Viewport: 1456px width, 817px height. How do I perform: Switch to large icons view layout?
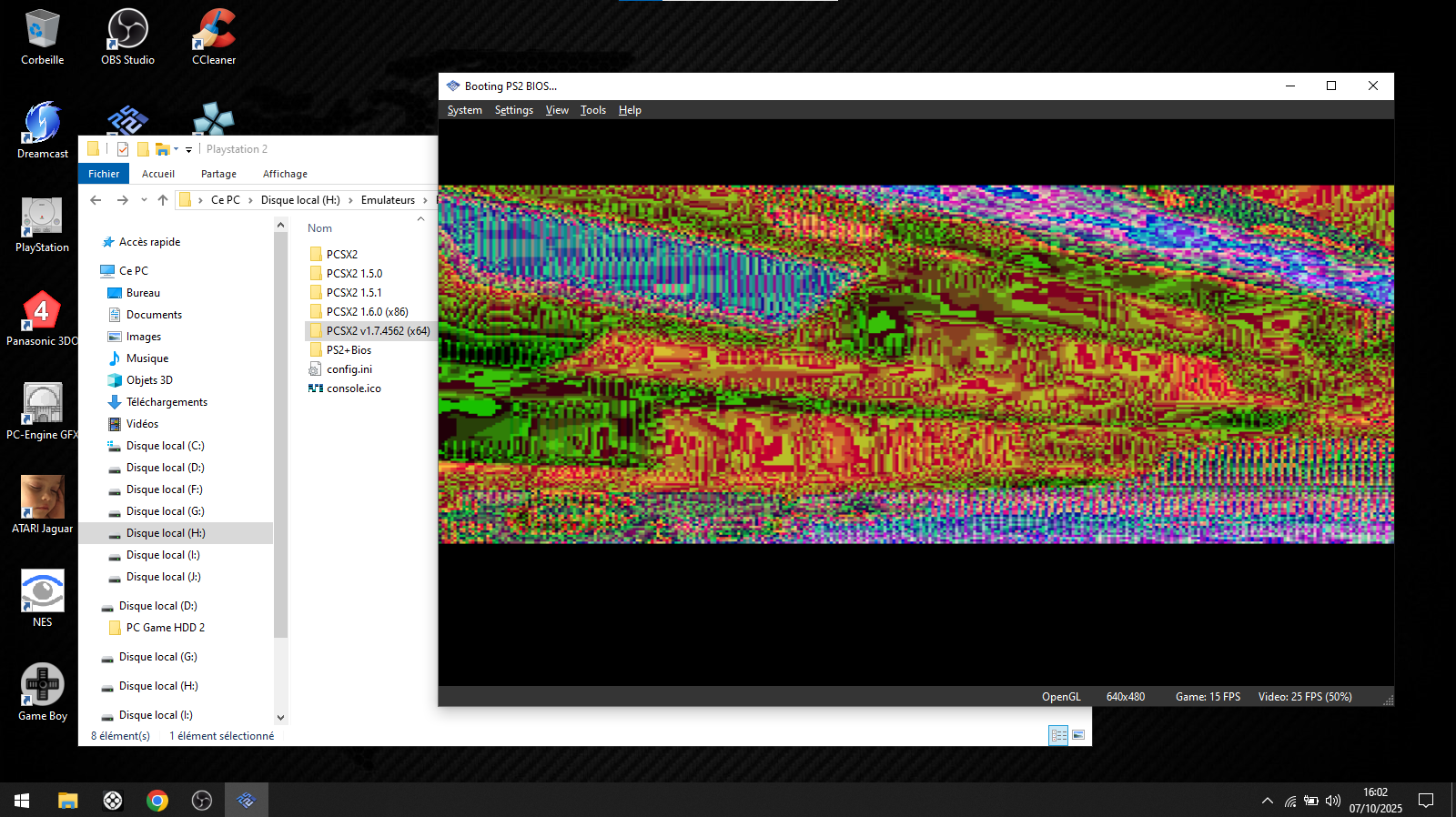(1078, 735)
